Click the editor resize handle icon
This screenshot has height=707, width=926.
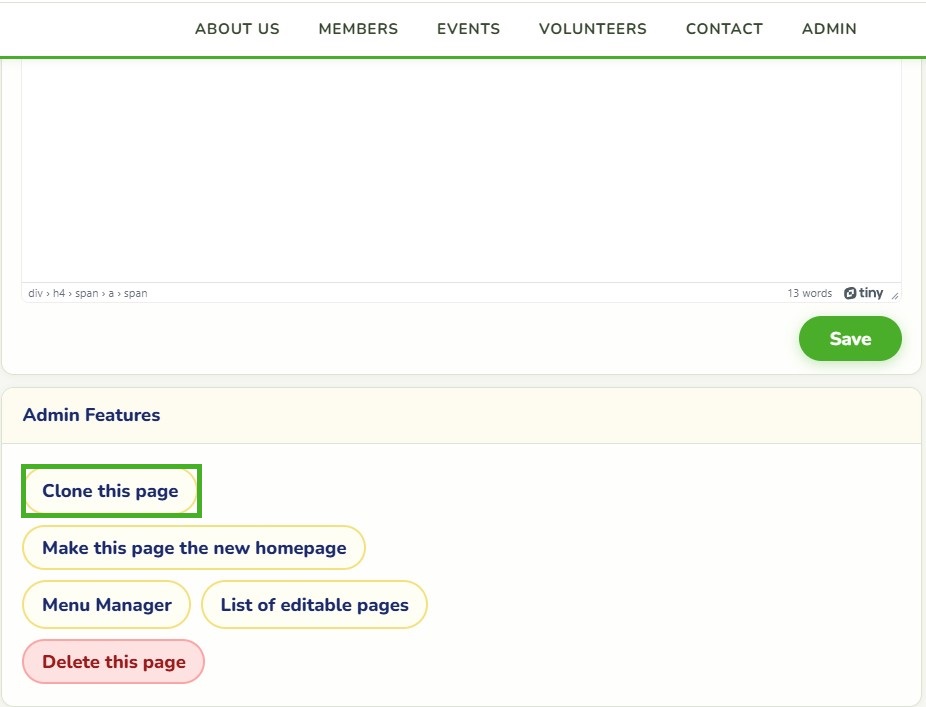[x=895, y=295]
